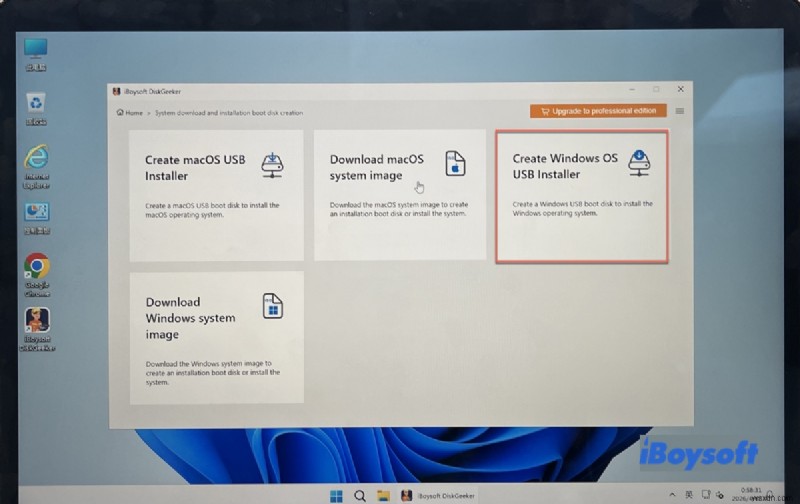This screenshot has height=504, width=800.
Task: Select the Create Windows OS USB Installer card
Action: [x=582, y=196]
